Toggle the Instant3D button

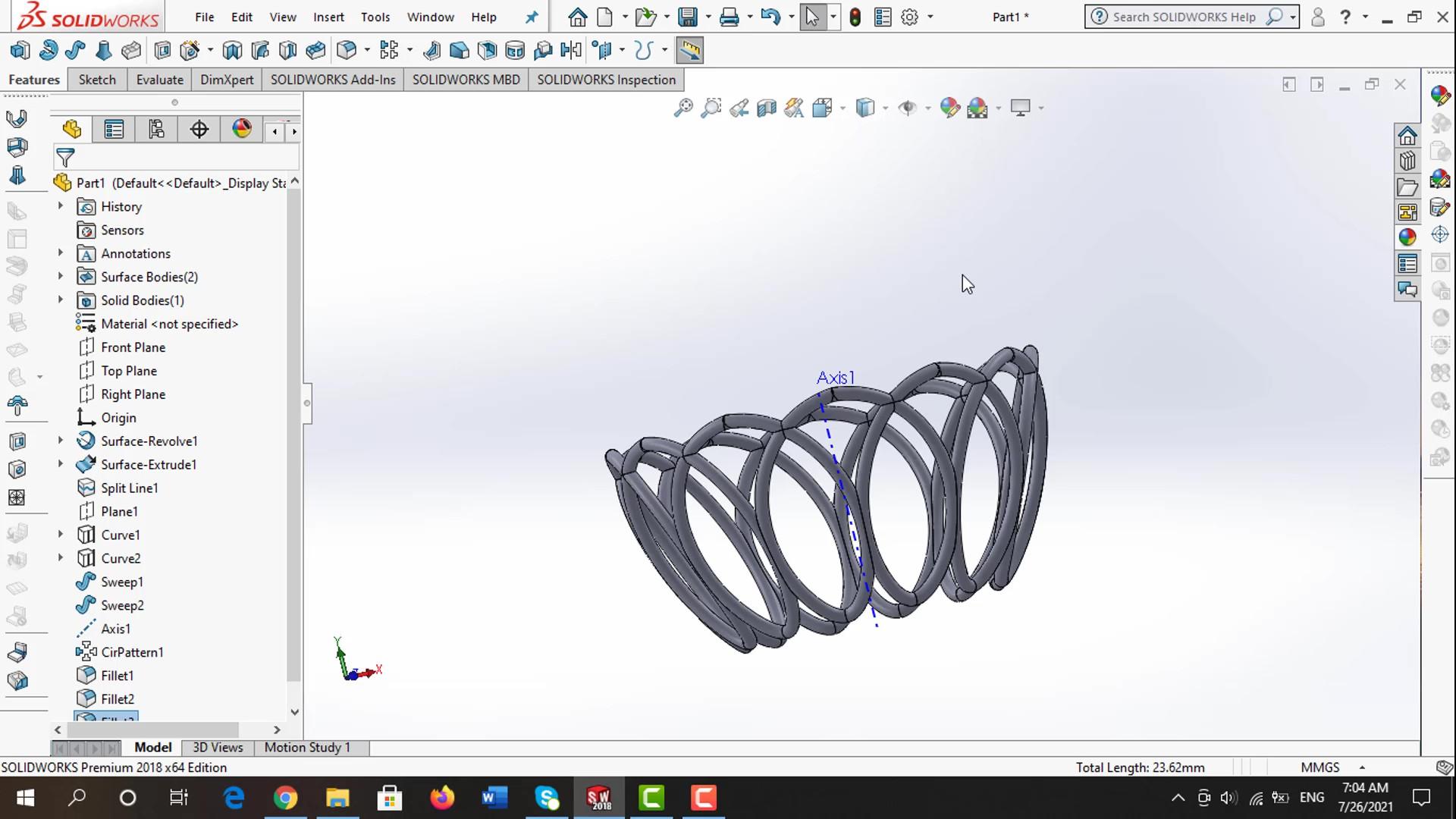pyautogui.click(x=689, y=51)
